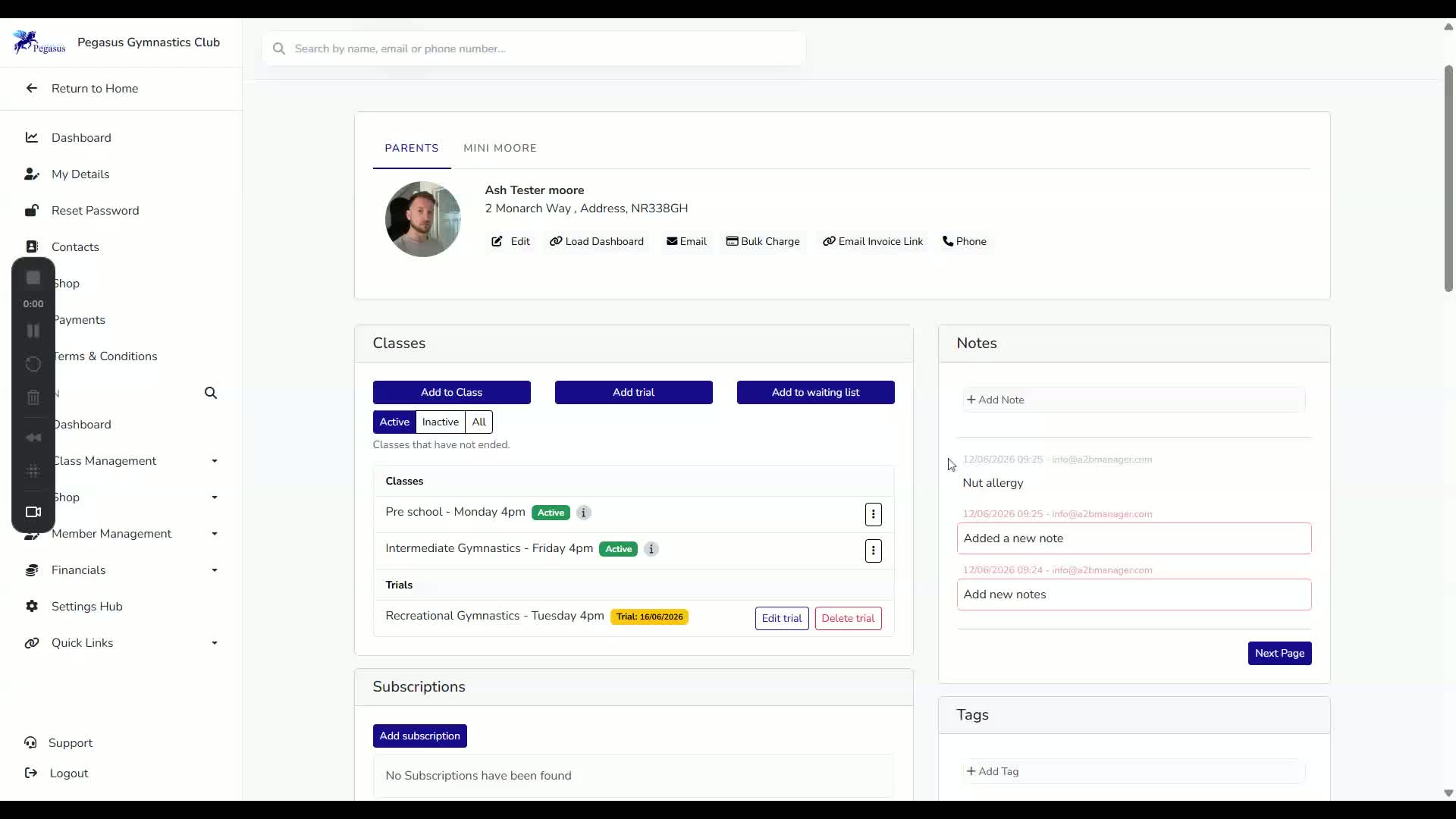Open options menu for Intermediate Gymnastics class
Screen dimensions: 1456x819
click(x=873, y=551)
